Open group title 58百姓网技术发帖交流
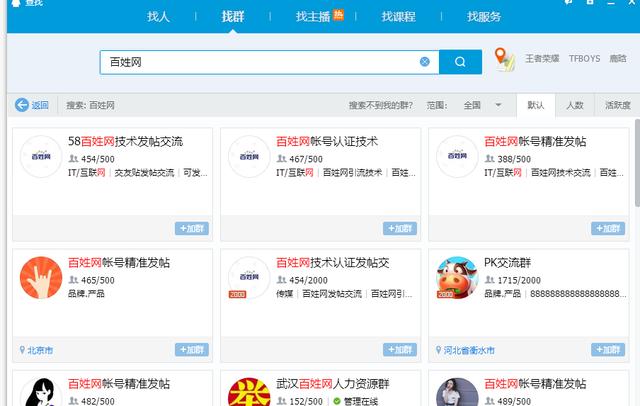Viewport: 640px width, 406px height. [x=125, y=142]
